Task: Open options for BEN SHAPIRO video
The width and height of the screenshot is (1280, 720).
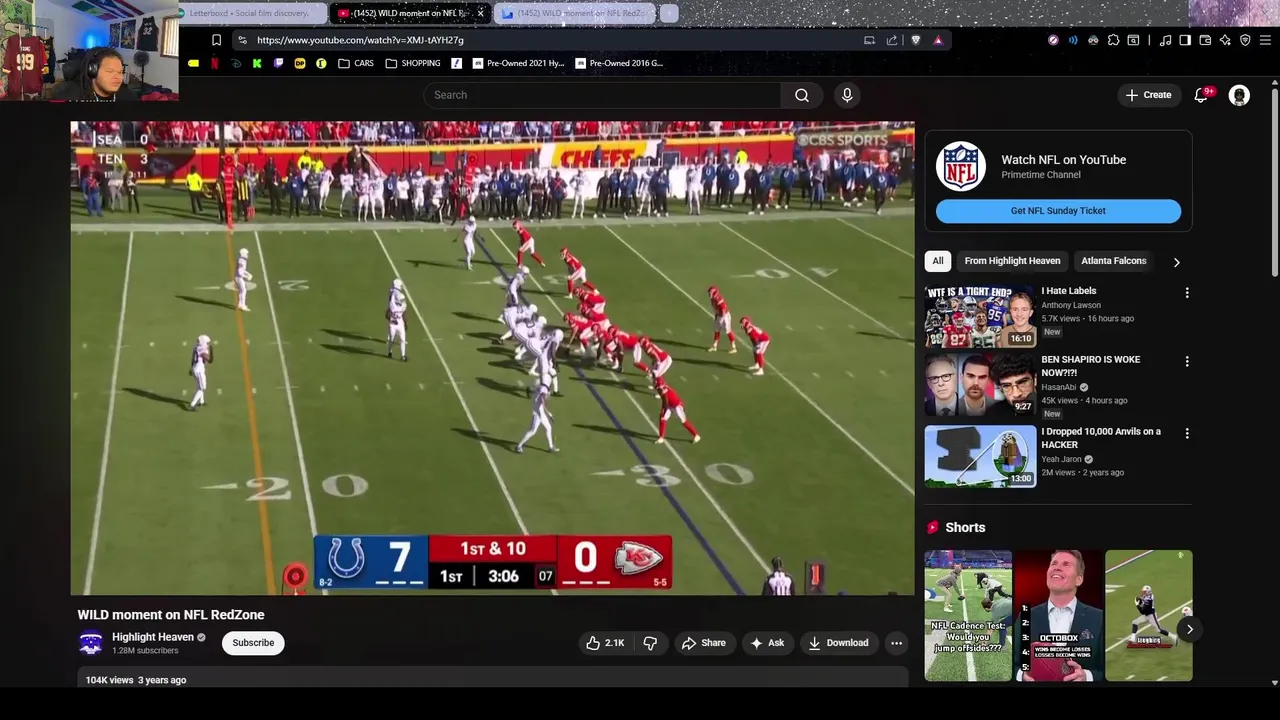Action: pyautogui.click(x=1187, y=361)
